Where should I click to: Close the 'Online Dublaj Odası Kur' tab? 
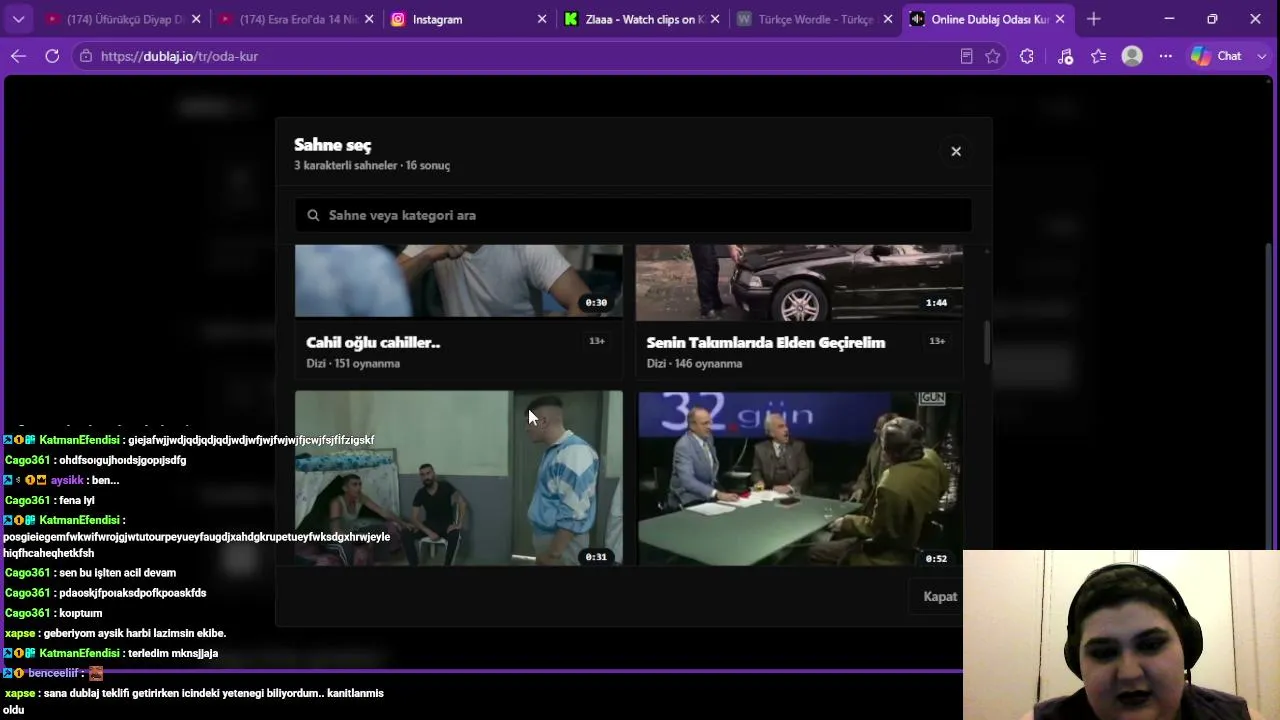coord(1060,19)
